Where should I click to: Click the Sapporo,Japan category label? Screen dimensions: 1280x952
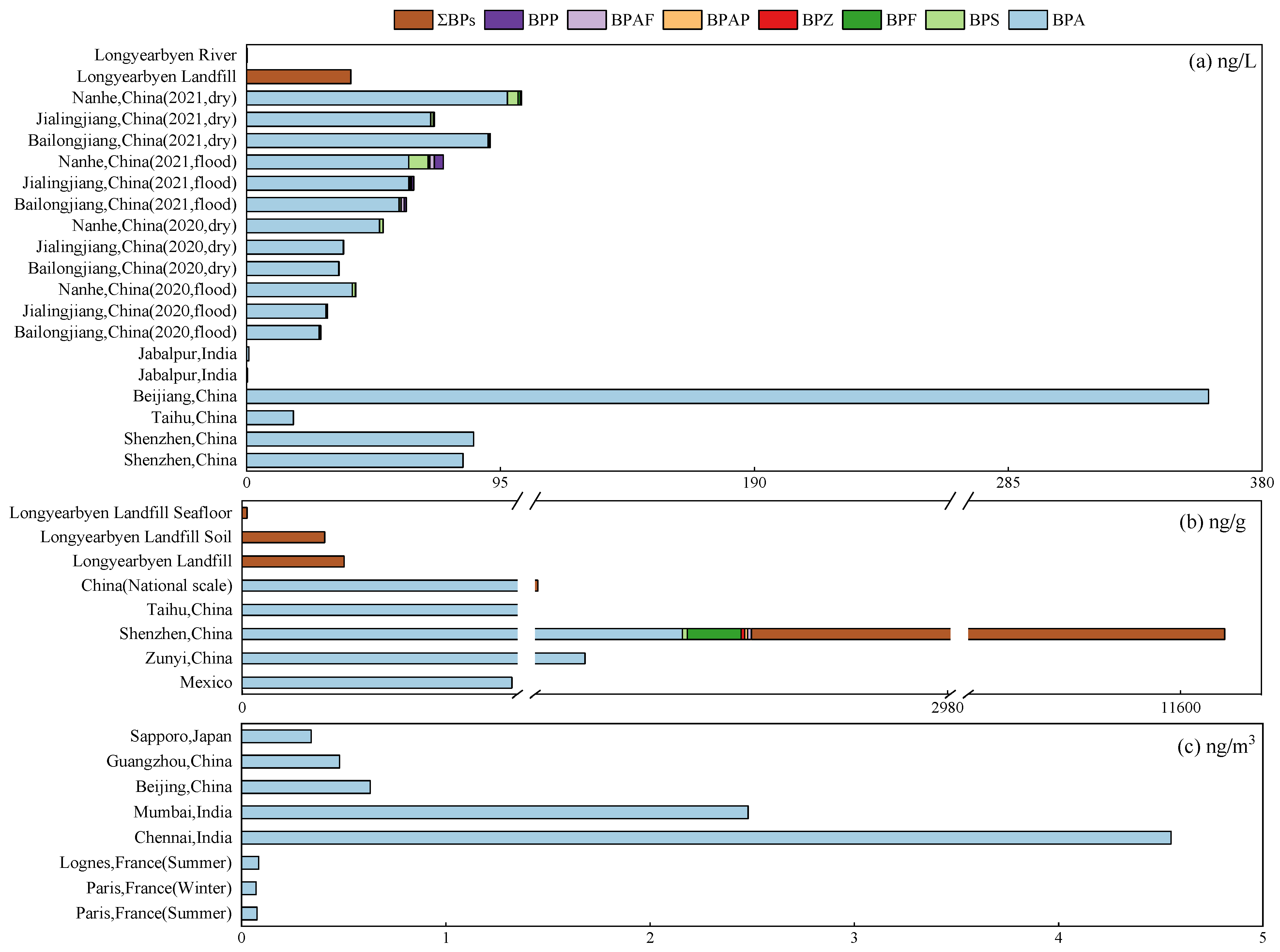click(180, 736)
